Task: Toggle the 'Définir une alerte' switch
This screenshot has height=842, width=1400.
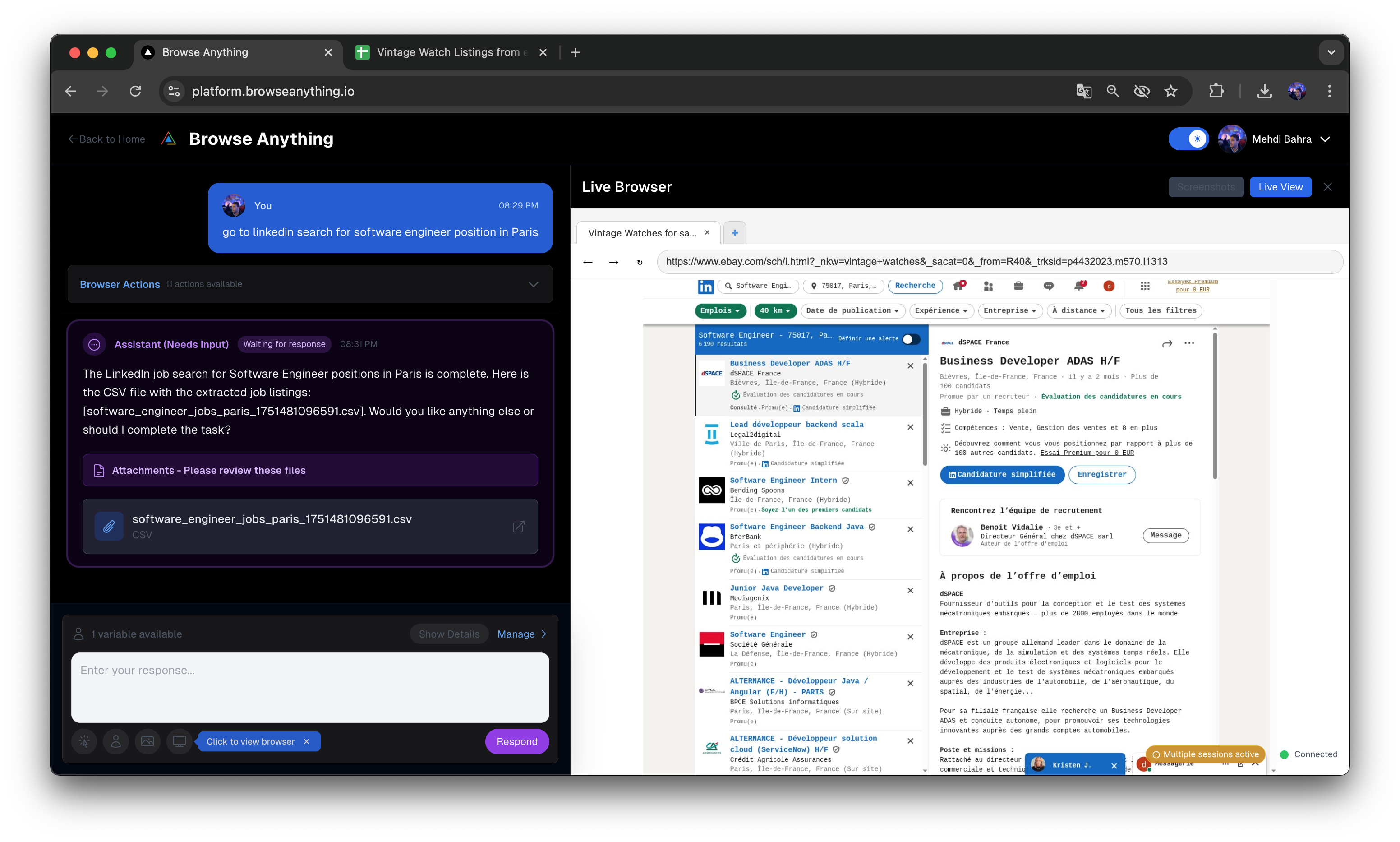Action: click(911, 339)
